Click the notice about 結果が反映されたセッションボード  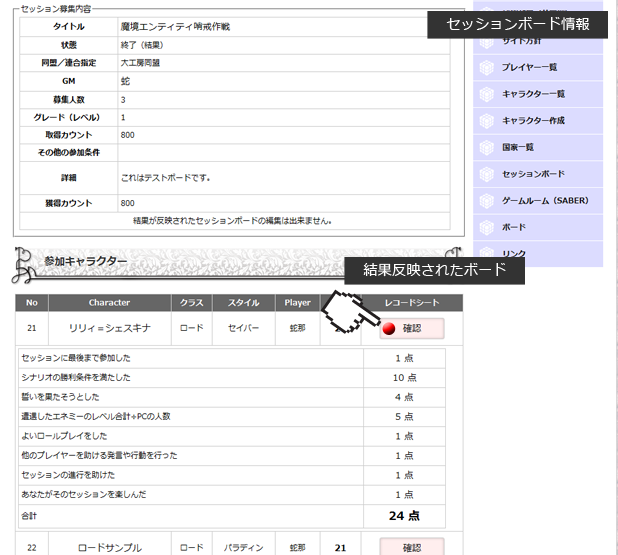233,221
